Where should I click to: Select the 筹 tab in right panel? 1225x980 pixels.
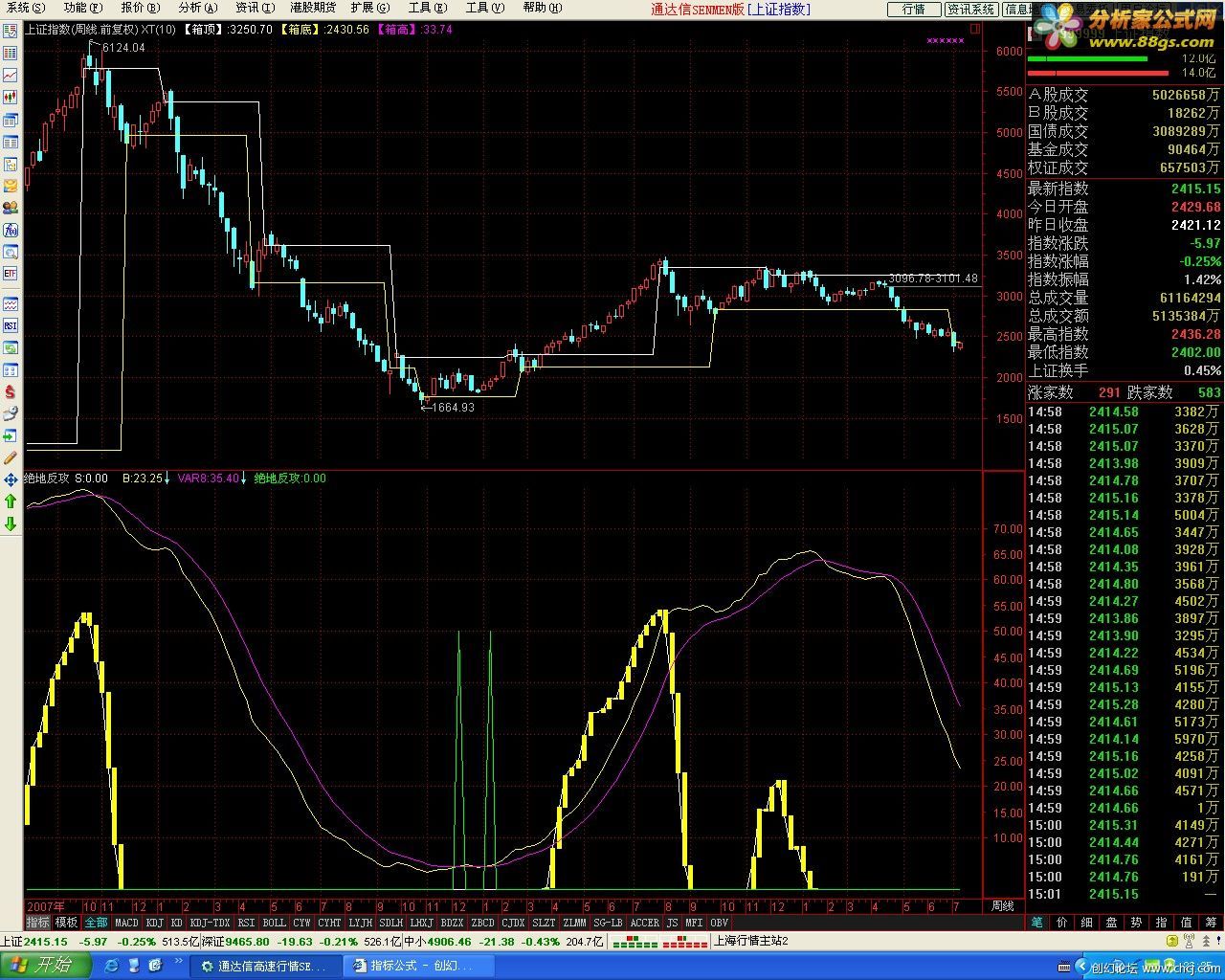pos(1212,922)
